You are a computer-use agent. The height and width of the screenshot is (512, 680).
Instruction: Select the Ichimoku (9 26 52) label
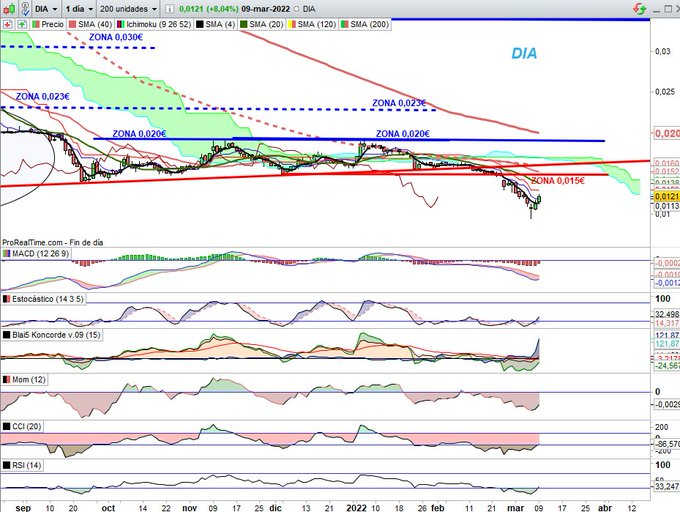coord(159,24)
